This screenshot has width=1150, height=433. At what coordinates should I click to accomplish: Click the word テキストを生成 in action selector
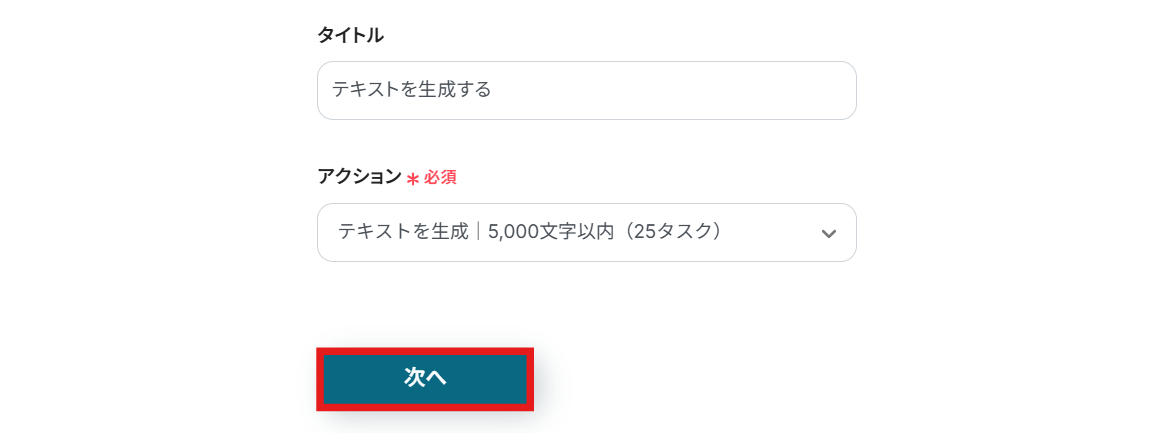[x=402, y=232]
